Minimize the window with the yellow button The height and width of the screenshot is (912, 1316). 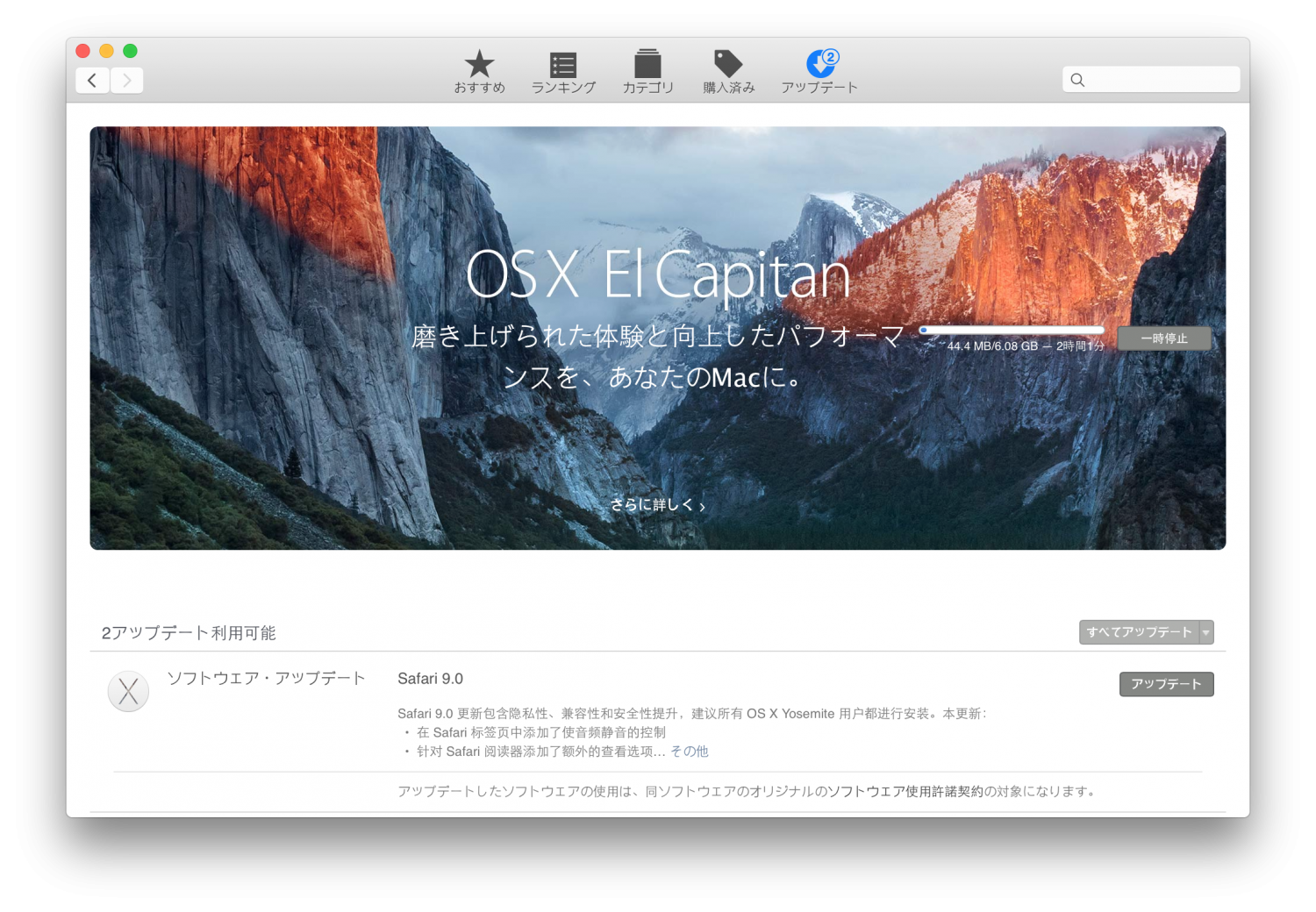pos(106,51)
